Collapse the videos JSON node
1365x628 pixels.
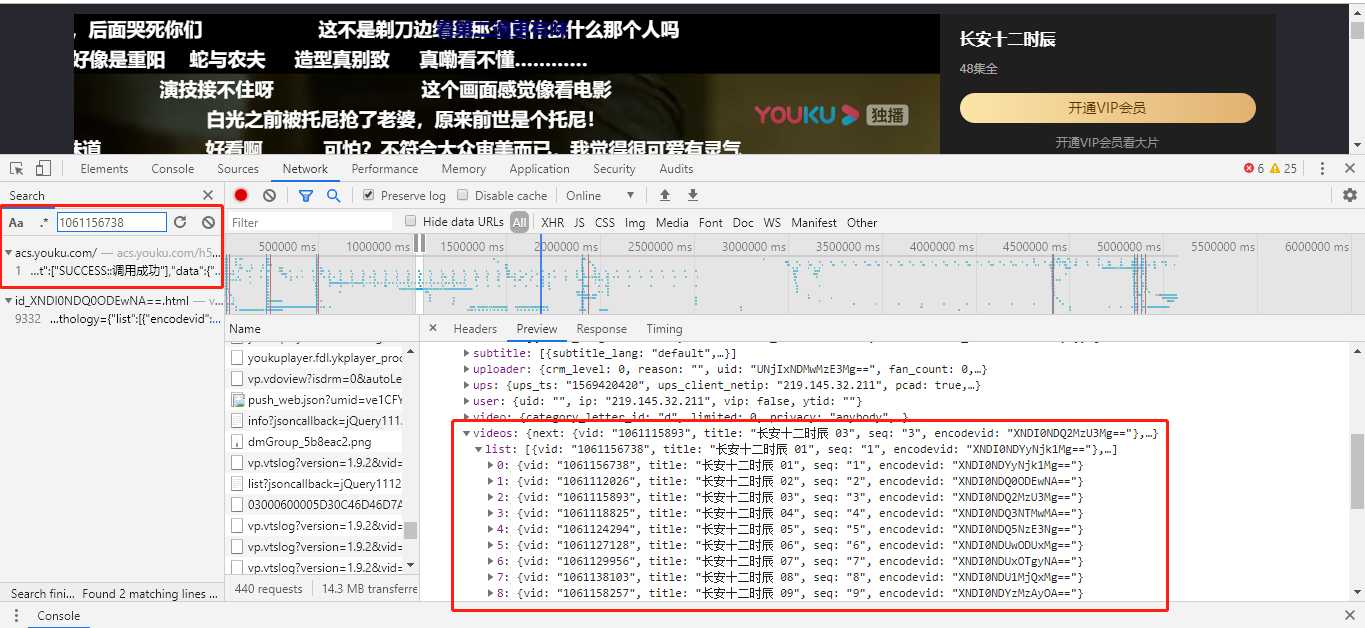tap(467, 433)
